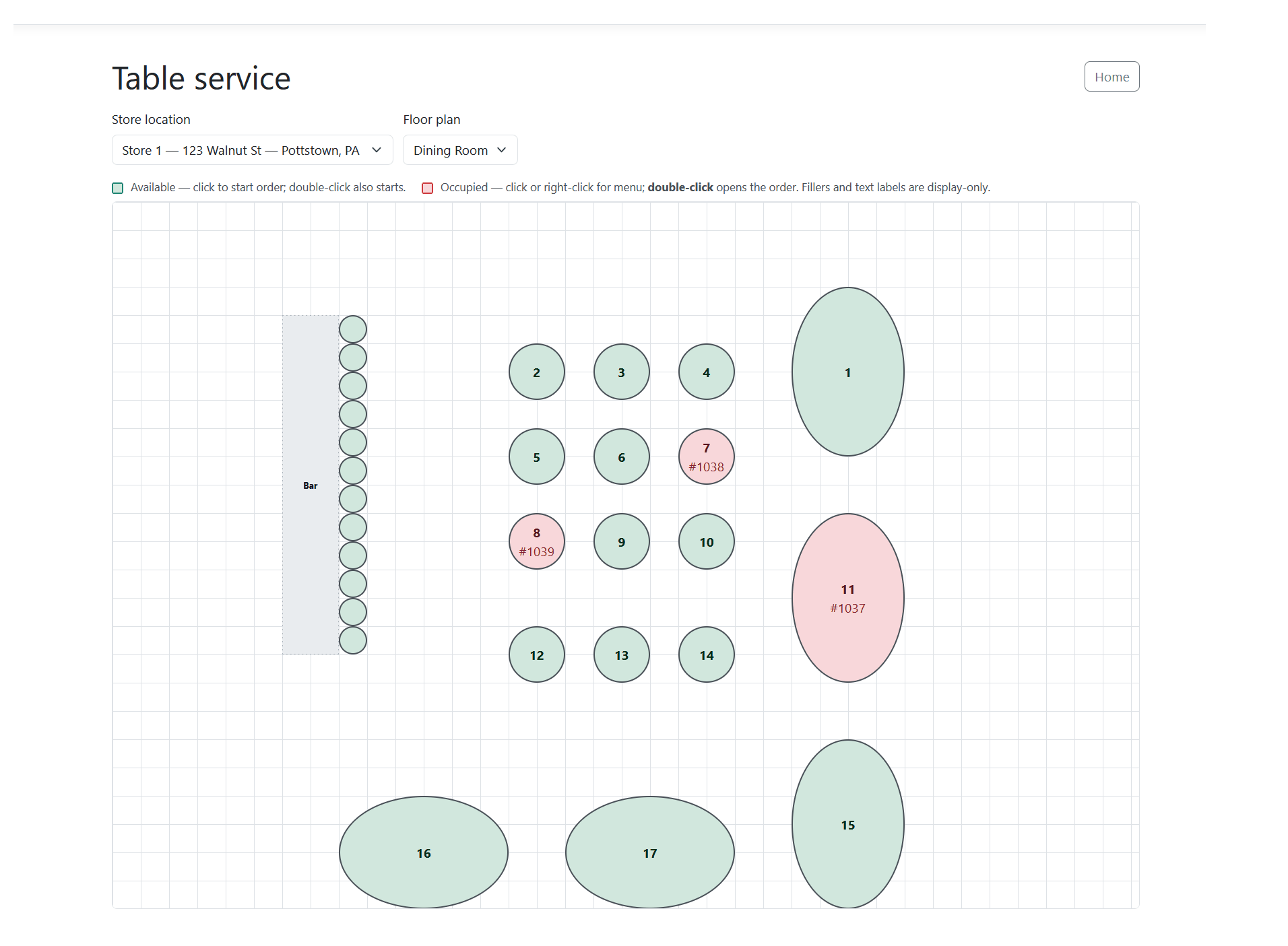This screenshot has width=1288, height=946.
Task: Click the Store location label
Action: point(151,119)
